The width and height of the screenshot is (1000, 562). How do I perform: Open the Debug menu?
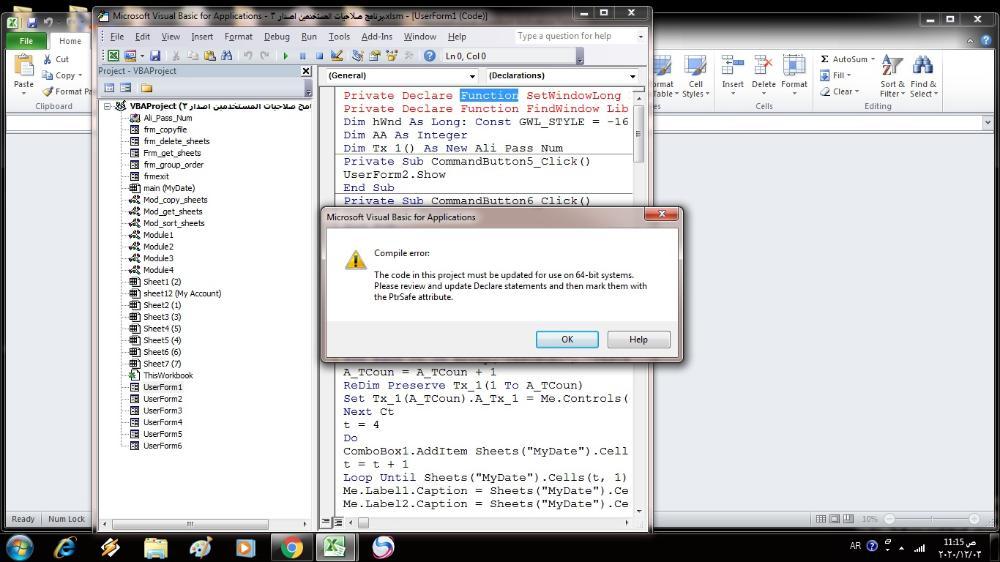click(x=277, y=37)
